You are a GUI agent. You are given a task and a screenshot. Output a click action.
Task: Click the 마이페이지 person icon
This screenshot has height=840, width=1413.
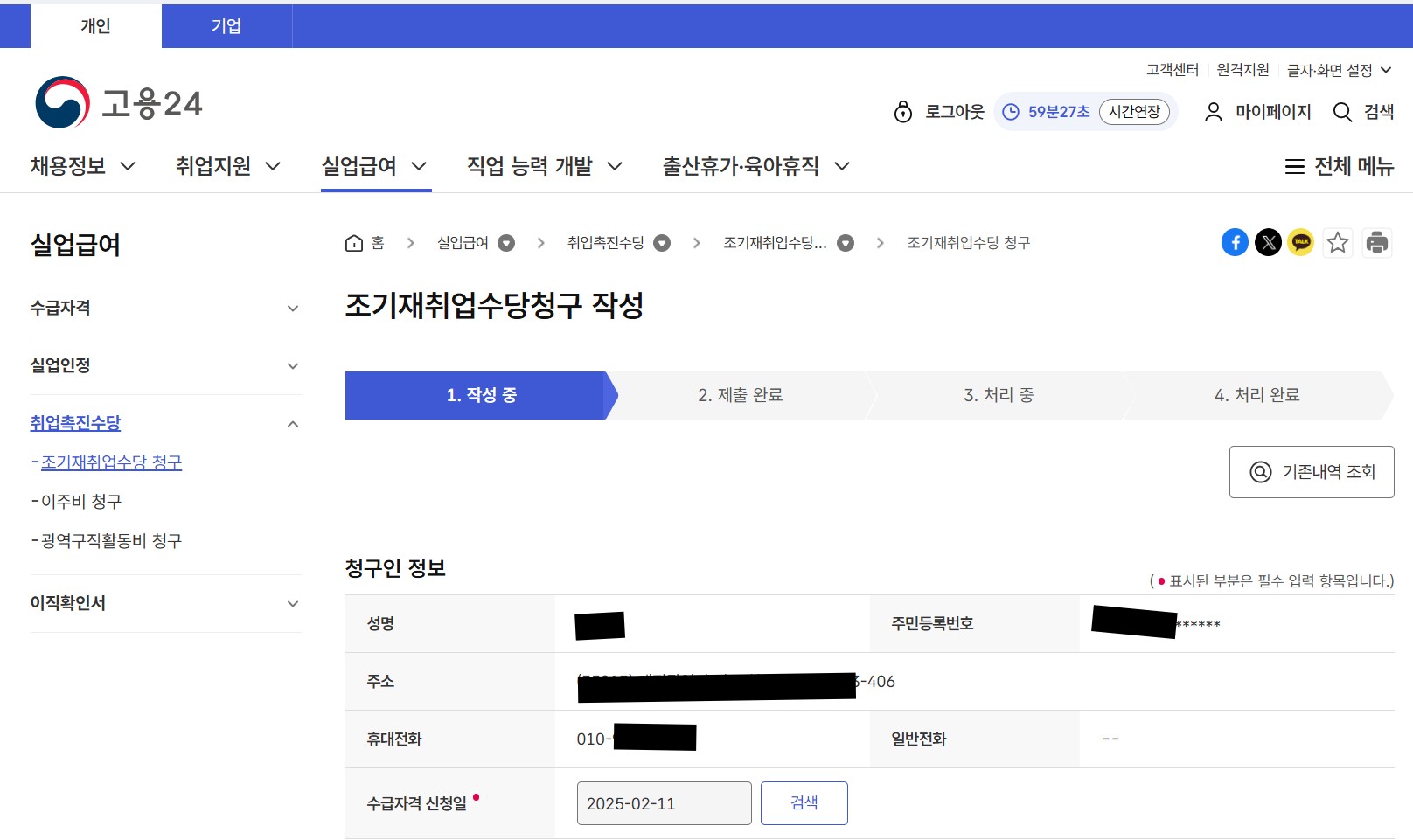coord(1214,112)
